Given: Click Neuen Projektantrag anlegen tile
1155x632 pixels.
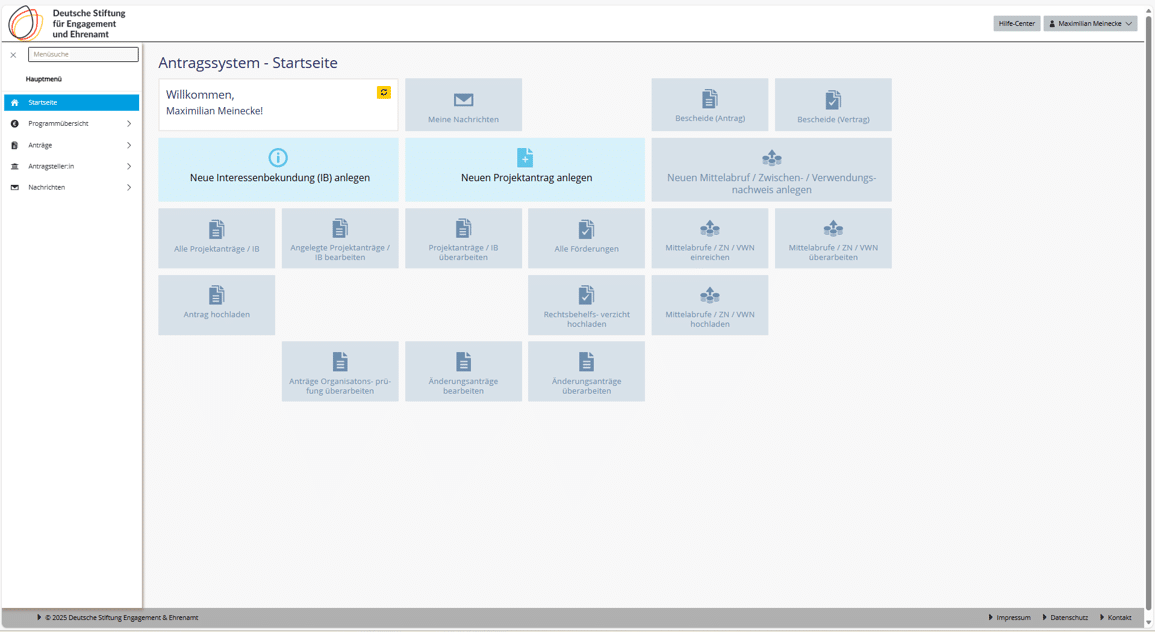Looking at the screenshot, I should [525, 169].
